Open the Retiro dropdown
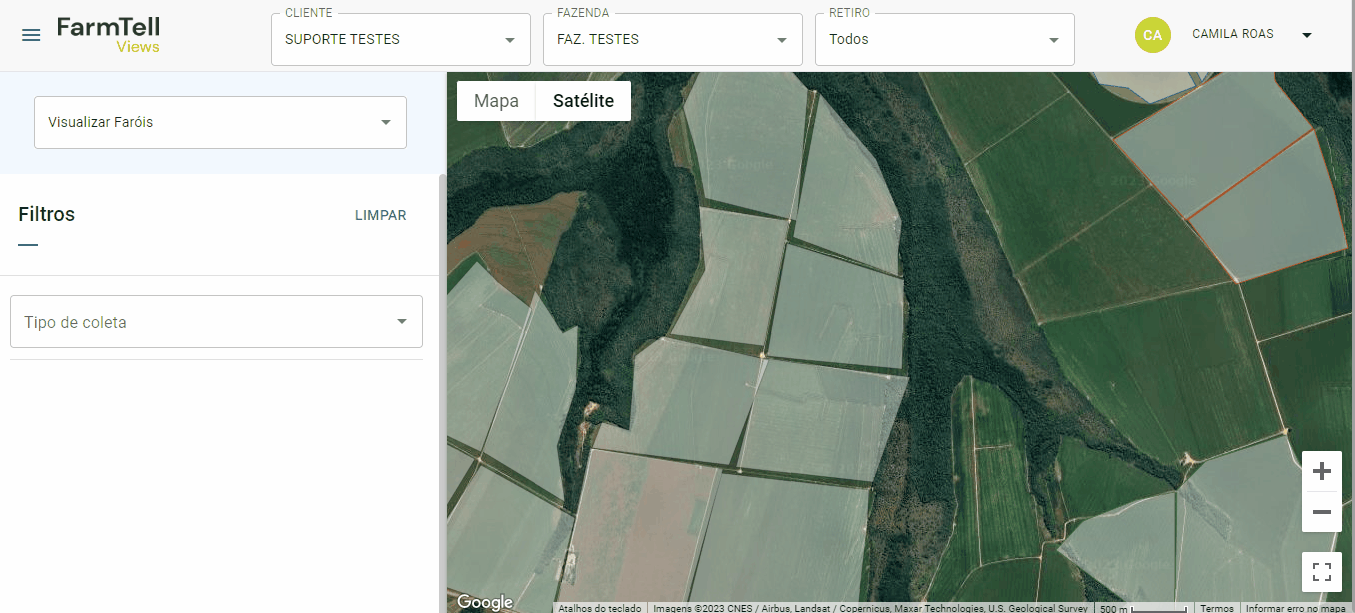 tap(944, 40)
